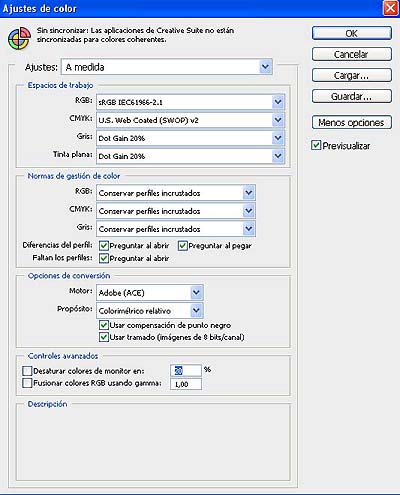Click the Guardar... button
This screenshot has width=400, height=495.
[x=352, y=97]
